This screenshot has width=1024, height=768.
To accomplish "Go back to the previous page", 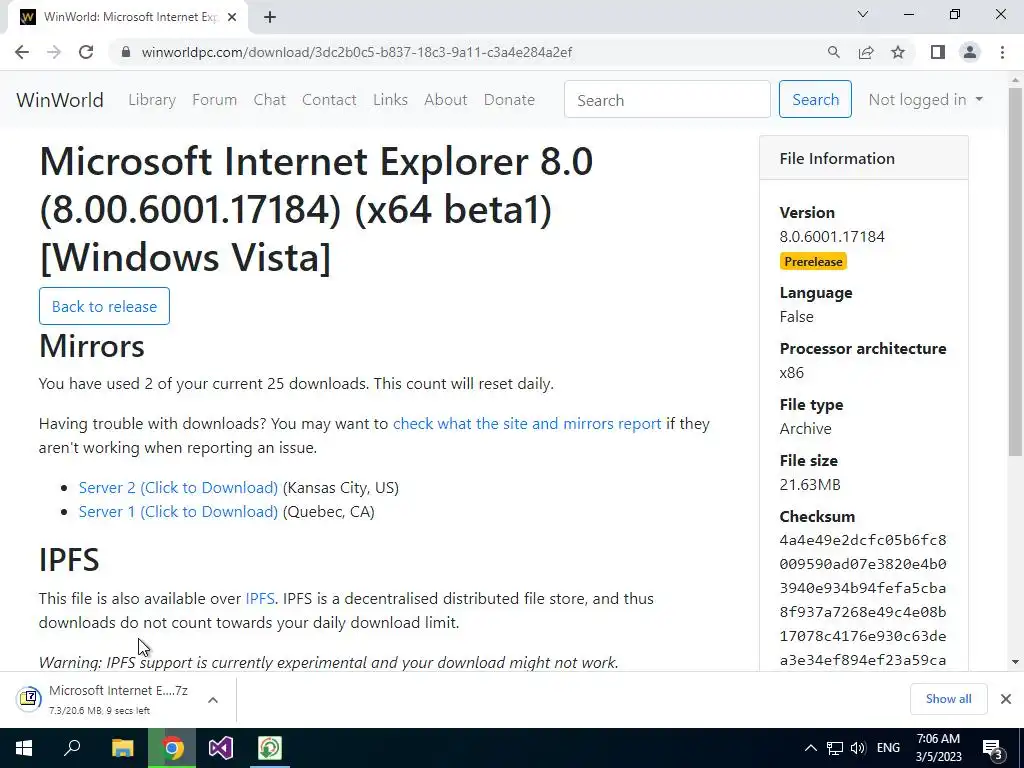I will pos(22,52).
